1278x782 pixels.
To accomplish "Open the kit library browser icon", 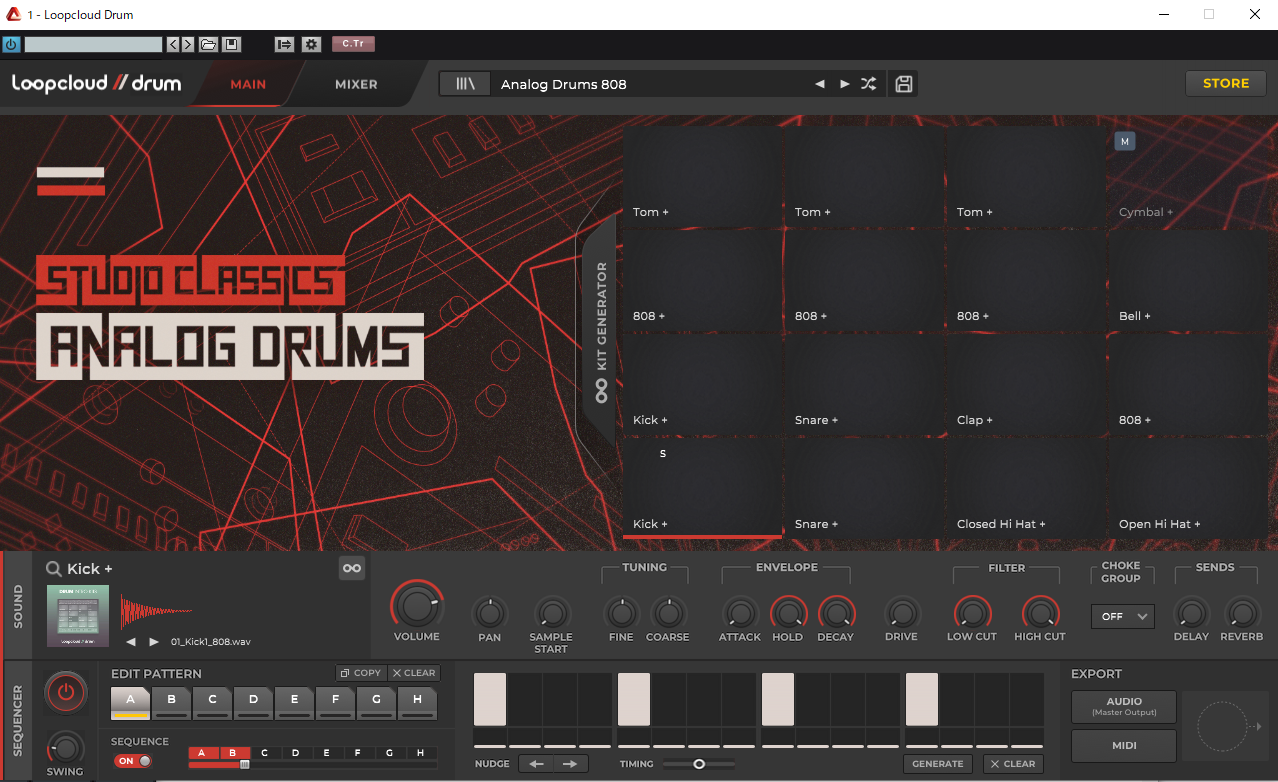I will (465, 84).
